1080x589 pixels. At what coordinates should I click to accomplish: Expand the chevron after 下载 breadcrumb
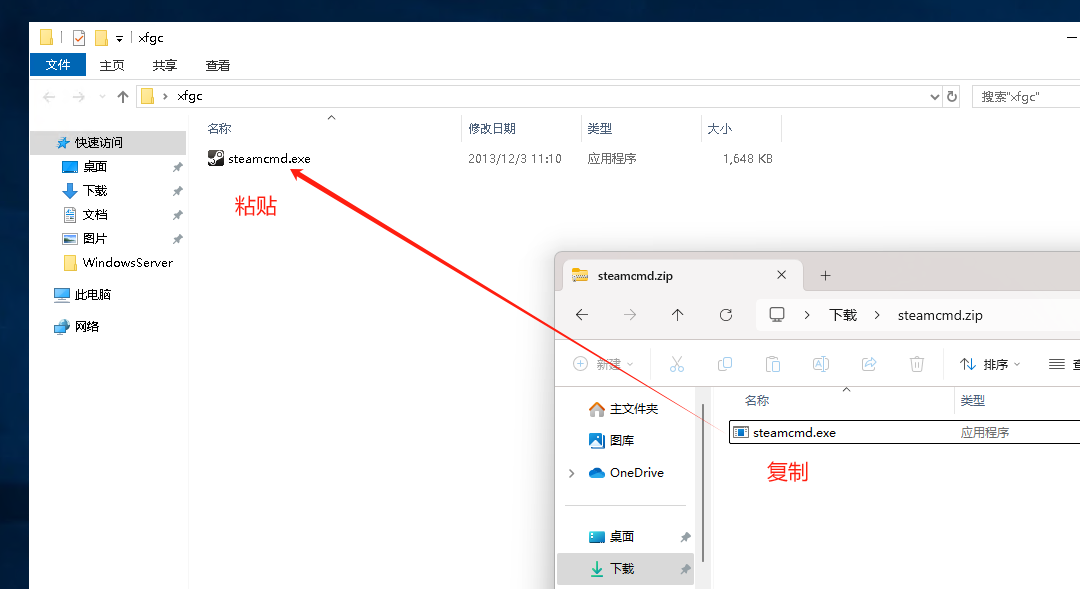click(x=877, y=316)
